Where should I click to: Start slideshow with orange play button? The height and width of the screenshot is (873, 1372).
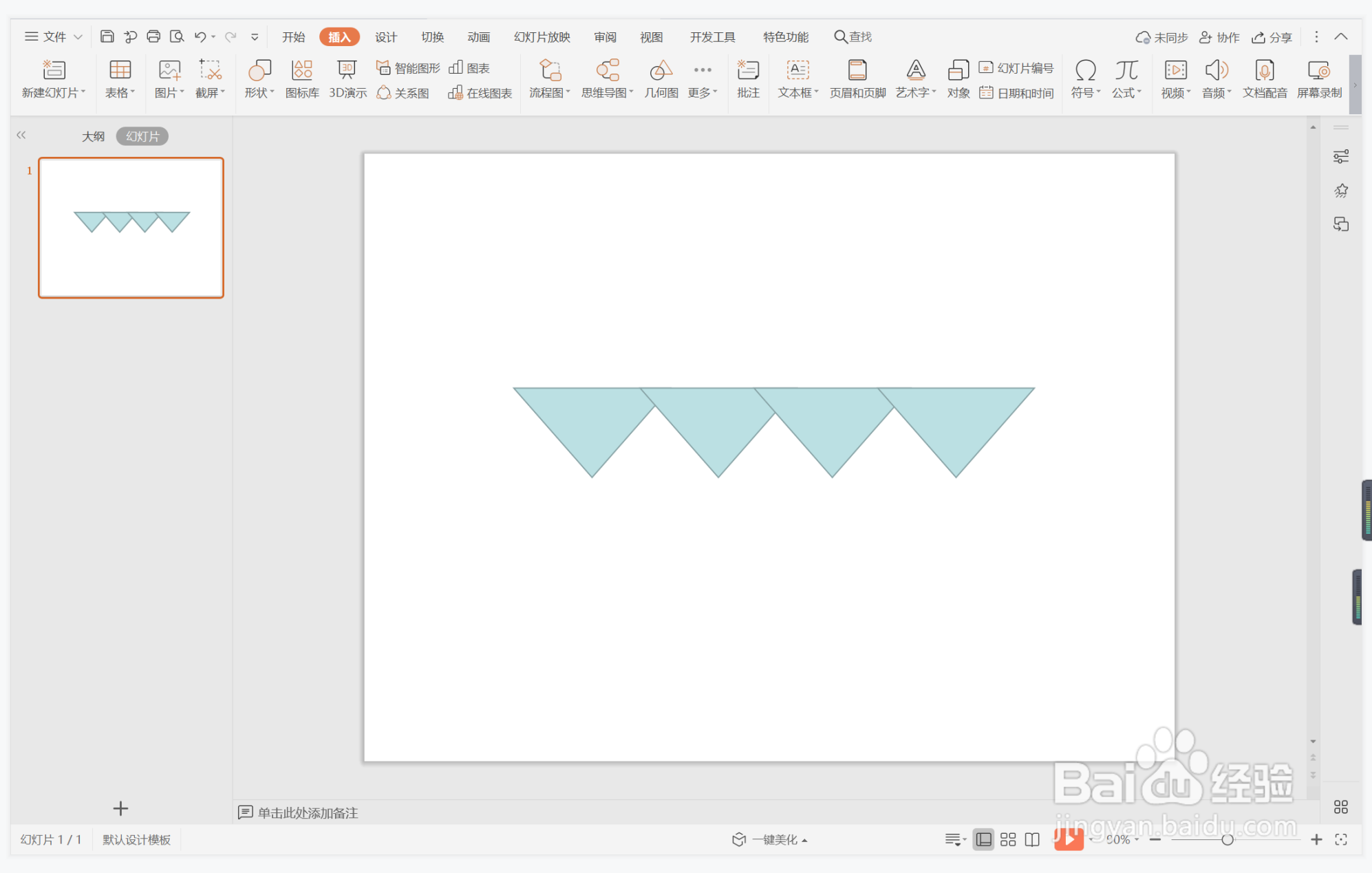click(x=1069, y=839)
